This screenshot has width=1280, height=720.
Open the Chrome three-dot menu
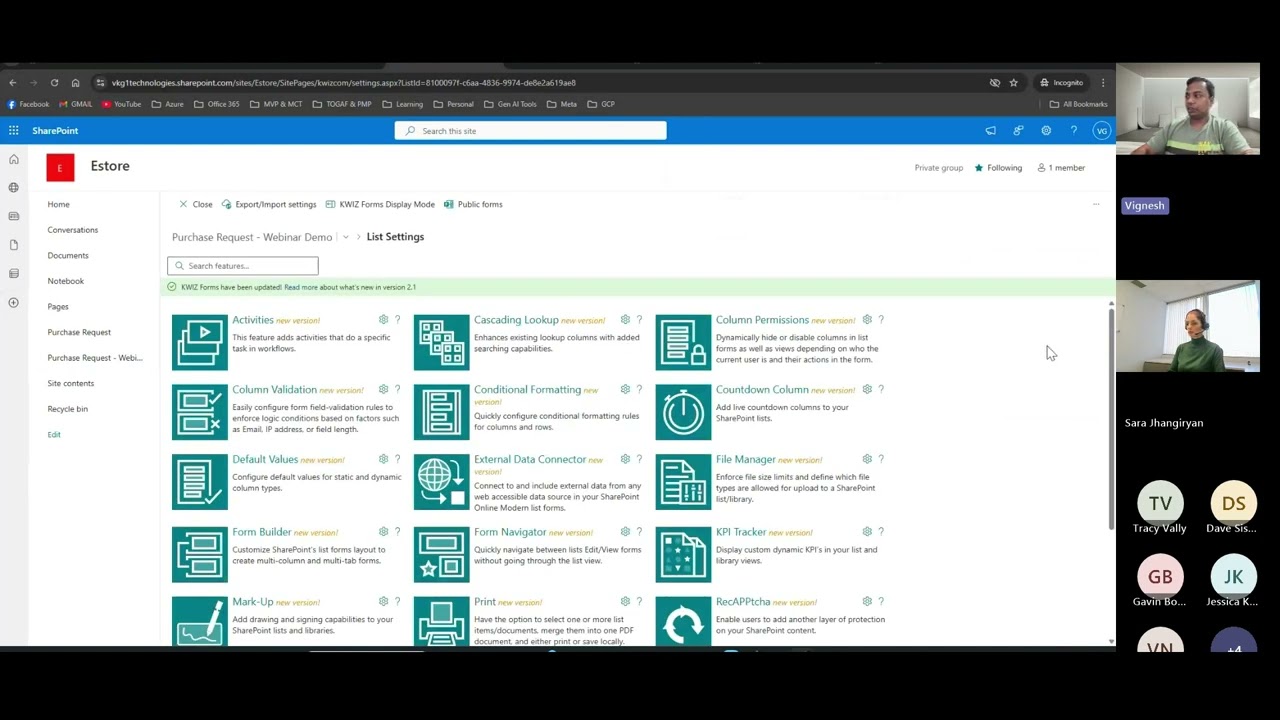point(1103,83)
